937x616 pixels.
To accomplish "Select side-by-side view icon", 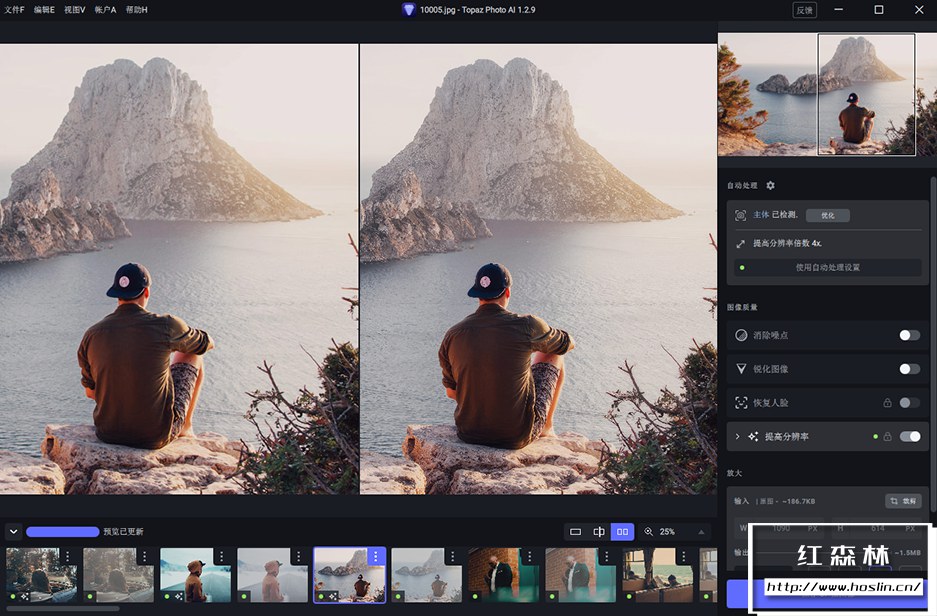I will 623,532.
